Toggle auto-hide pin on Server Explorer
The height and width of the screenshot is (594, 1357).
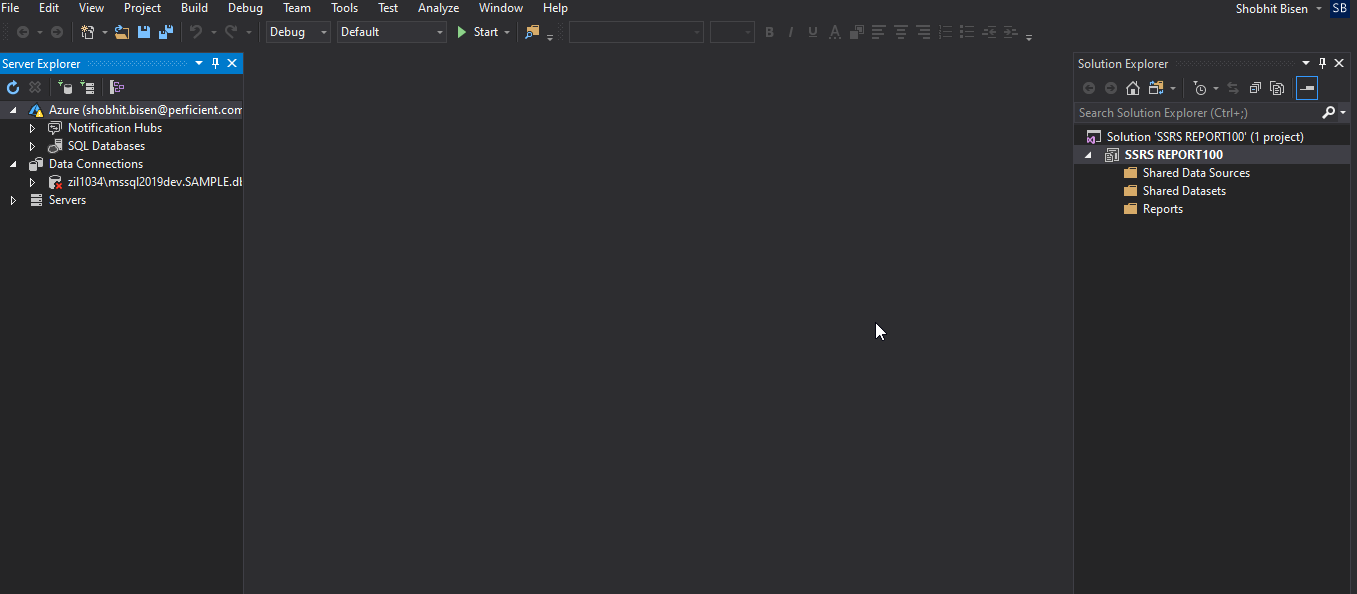pos(215,63)
